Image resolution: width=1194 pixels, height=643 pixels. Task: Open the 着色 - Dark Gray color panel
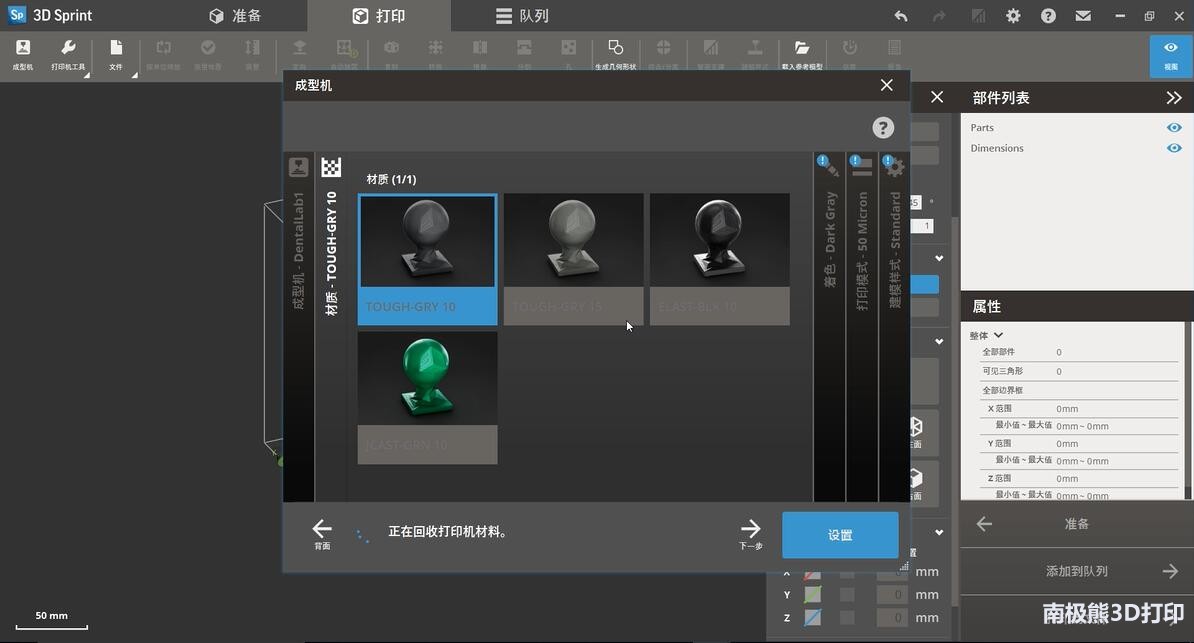click(829, 250)
